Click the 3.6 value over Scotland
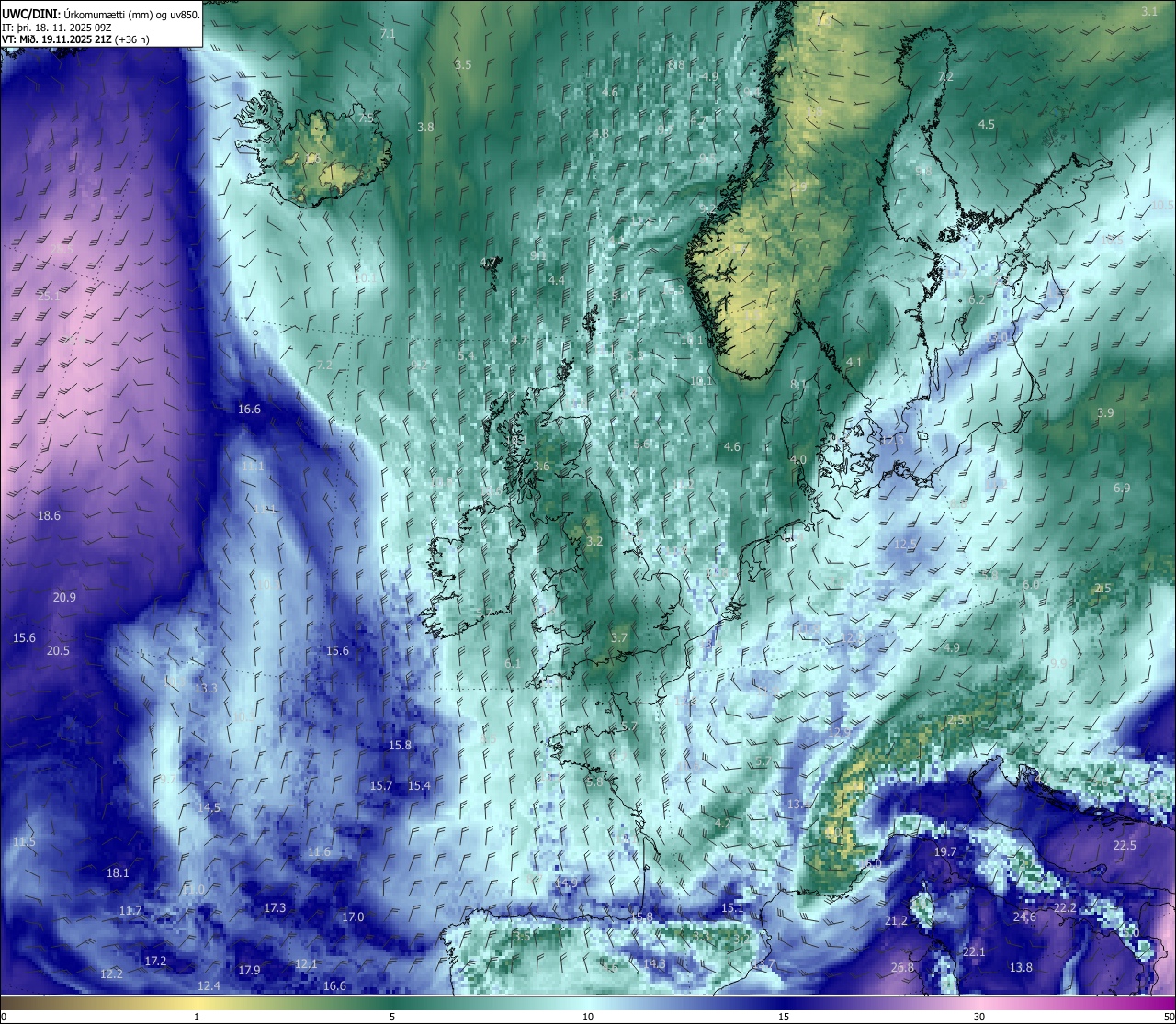Image resolution: width=1176 pixels, height=1024 pixels. [x=541, y=466]
